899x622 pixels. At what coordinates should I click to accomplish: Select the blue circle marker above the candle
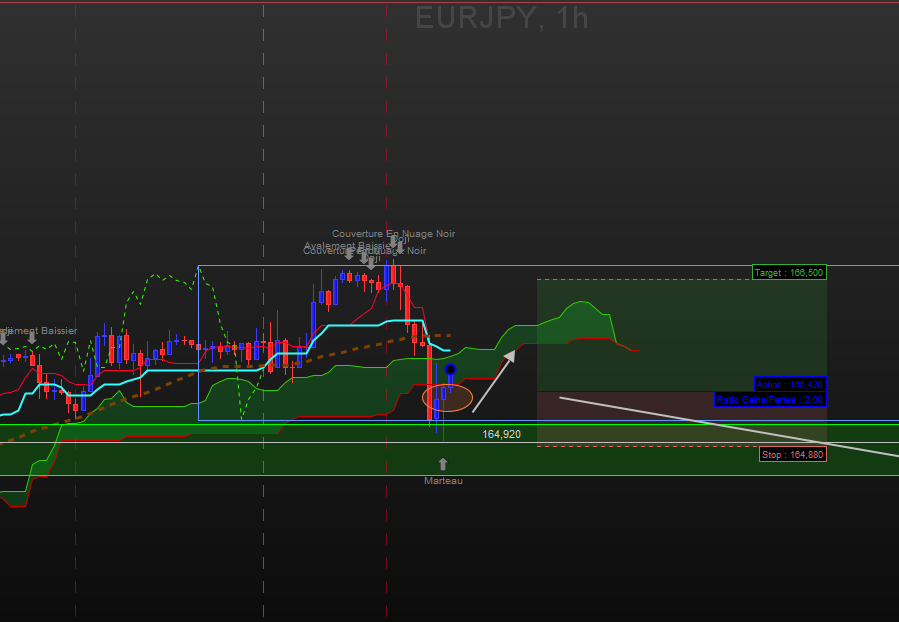[x=450, y=370]
